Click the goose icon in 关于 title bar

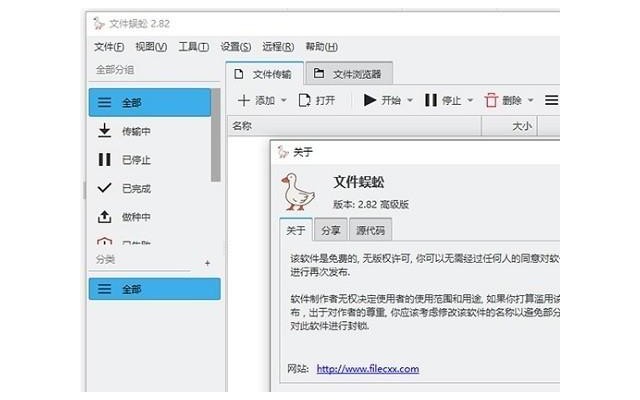coord(283,152)
